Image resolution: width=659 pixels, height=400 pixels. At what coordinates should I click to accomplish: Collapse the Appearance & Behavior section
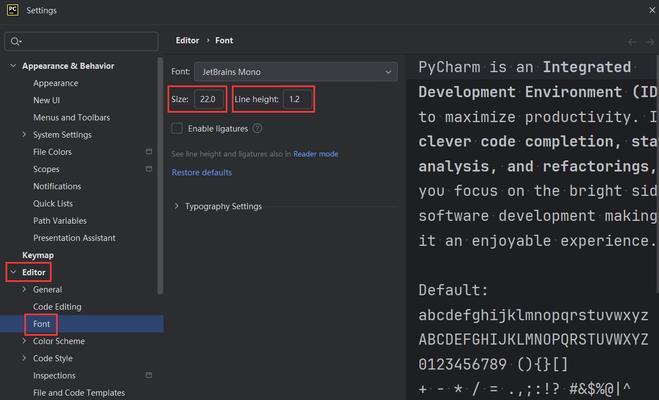13,66
